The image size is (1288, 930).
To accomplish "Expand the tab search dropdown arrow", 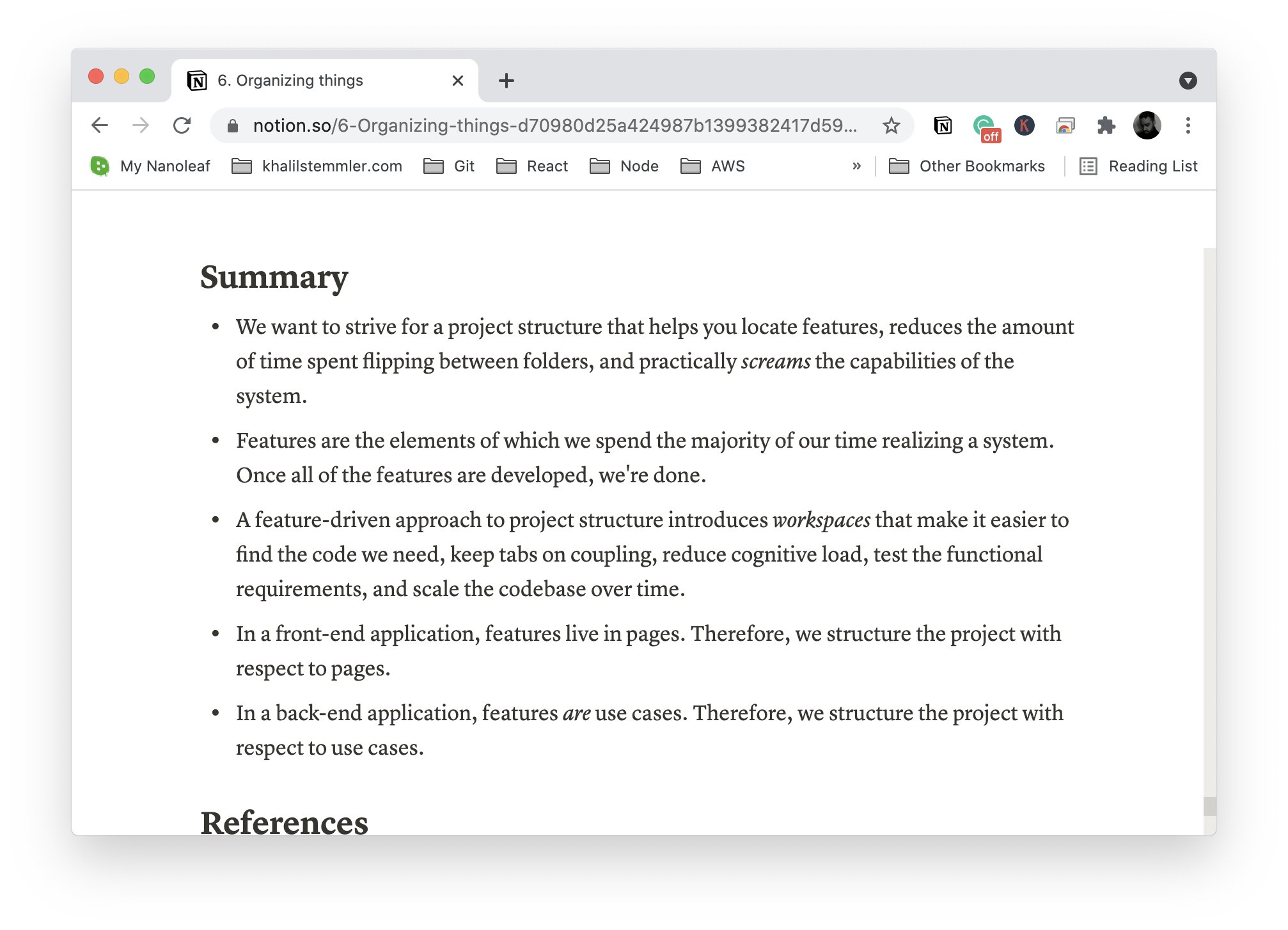I will [x=1188, y=81].
